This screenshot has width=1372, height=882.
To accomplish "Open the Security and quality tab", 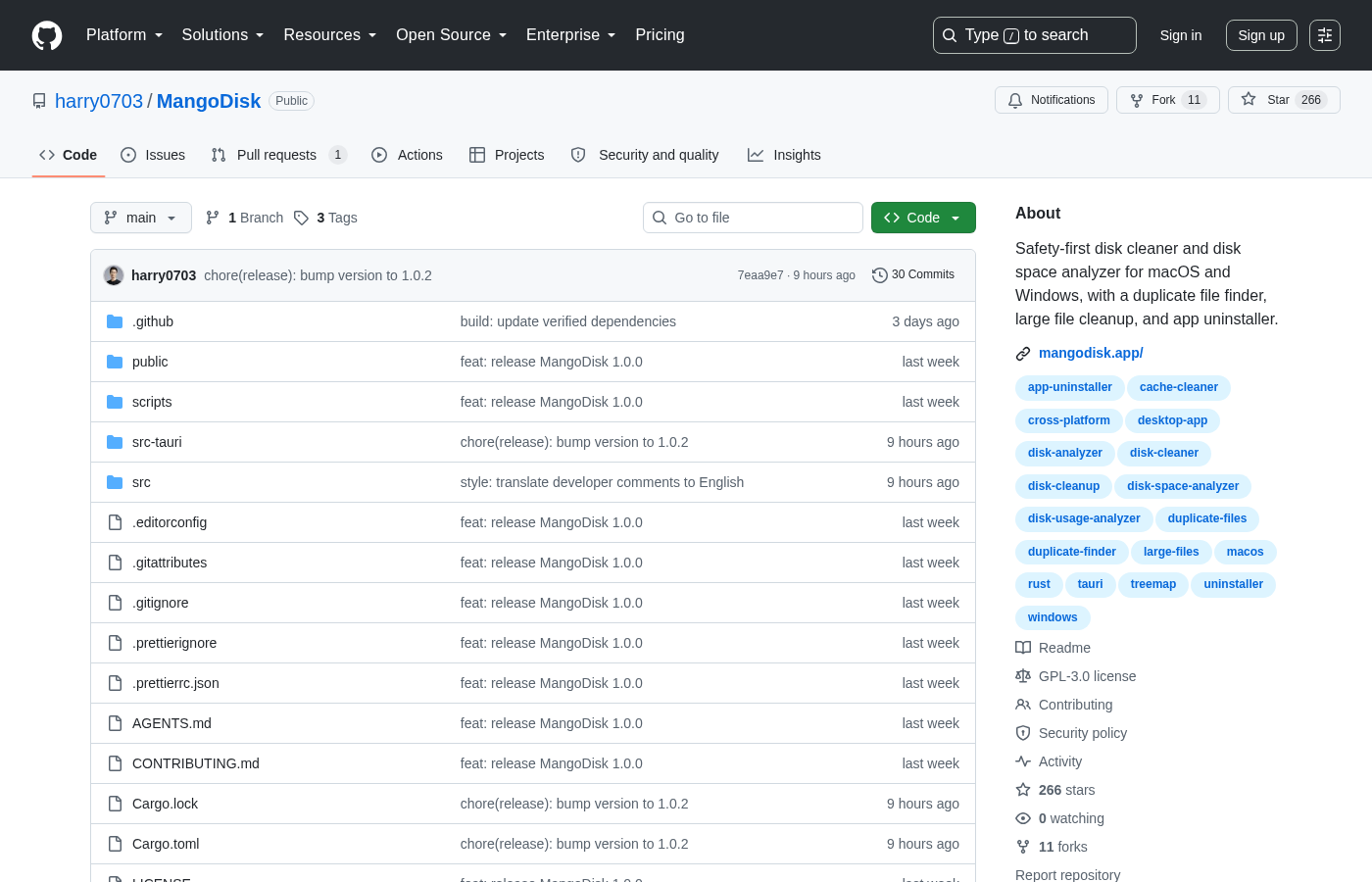I will 645,155.
